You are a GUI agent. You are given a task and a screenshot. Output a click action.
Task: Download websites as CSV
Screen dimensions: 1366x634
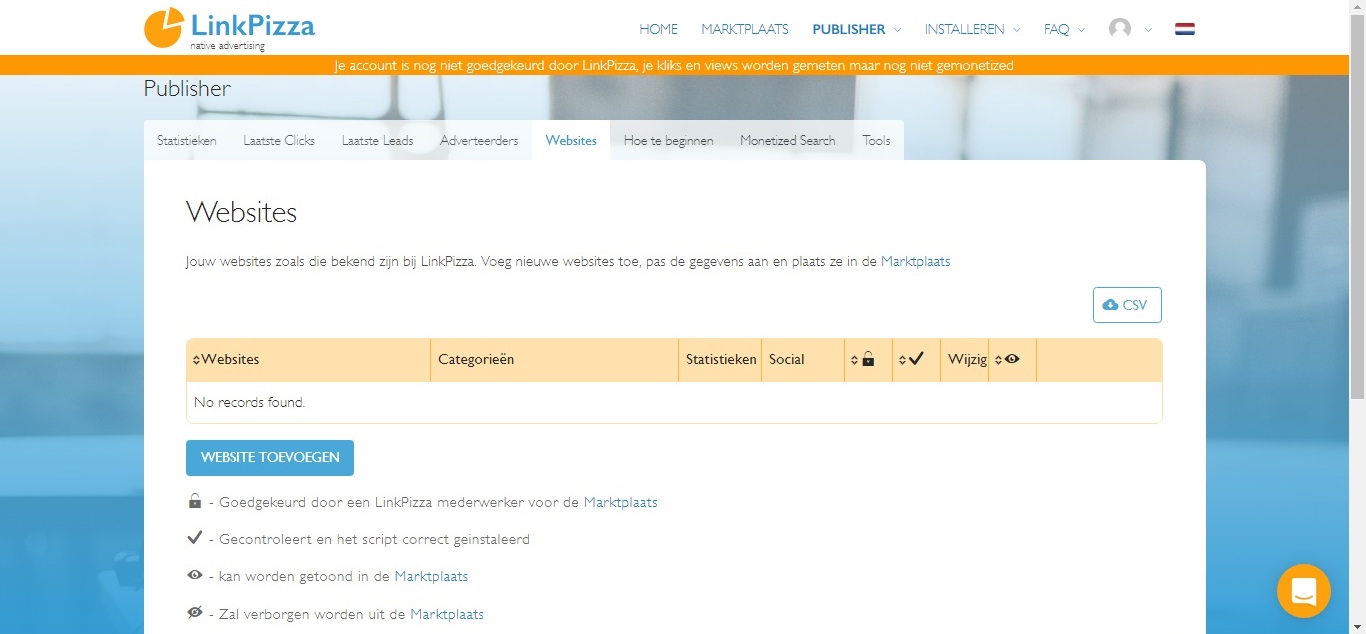point(1127,305)
